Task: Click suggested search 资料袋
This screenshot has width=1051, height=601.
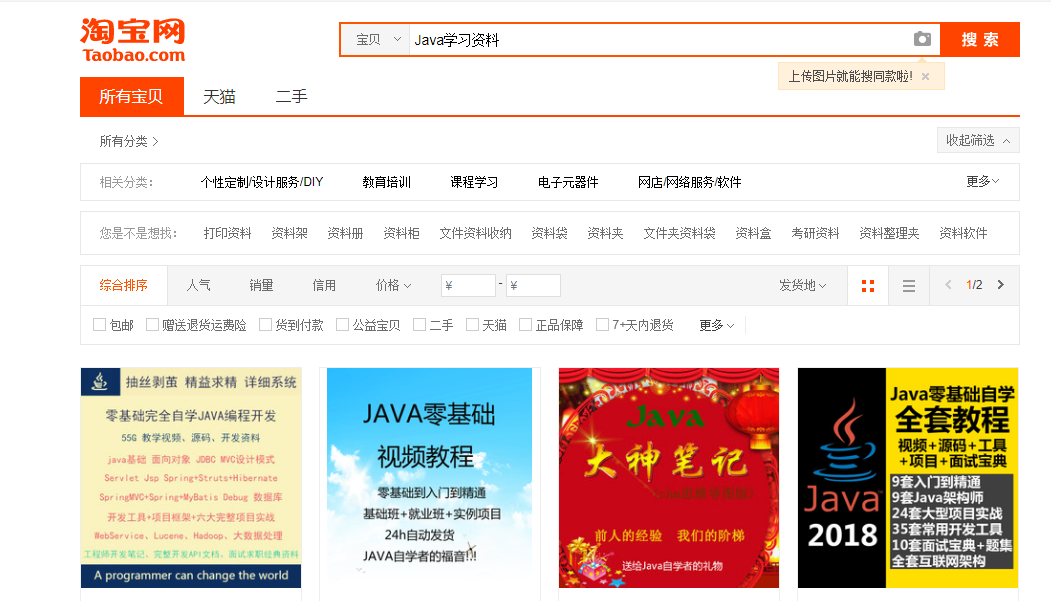Action: click(x=550, y=233)
